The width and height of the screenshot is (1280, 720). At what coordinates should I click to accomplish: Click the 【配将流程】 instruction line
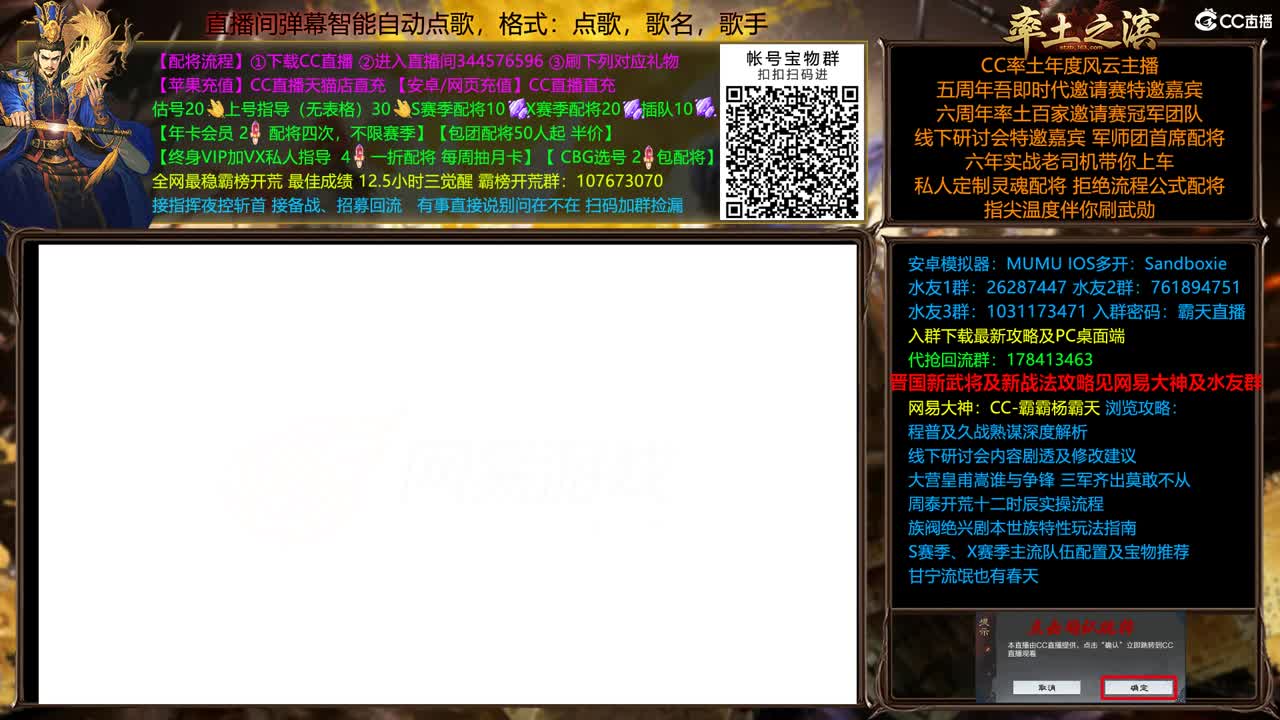[416, 61]
